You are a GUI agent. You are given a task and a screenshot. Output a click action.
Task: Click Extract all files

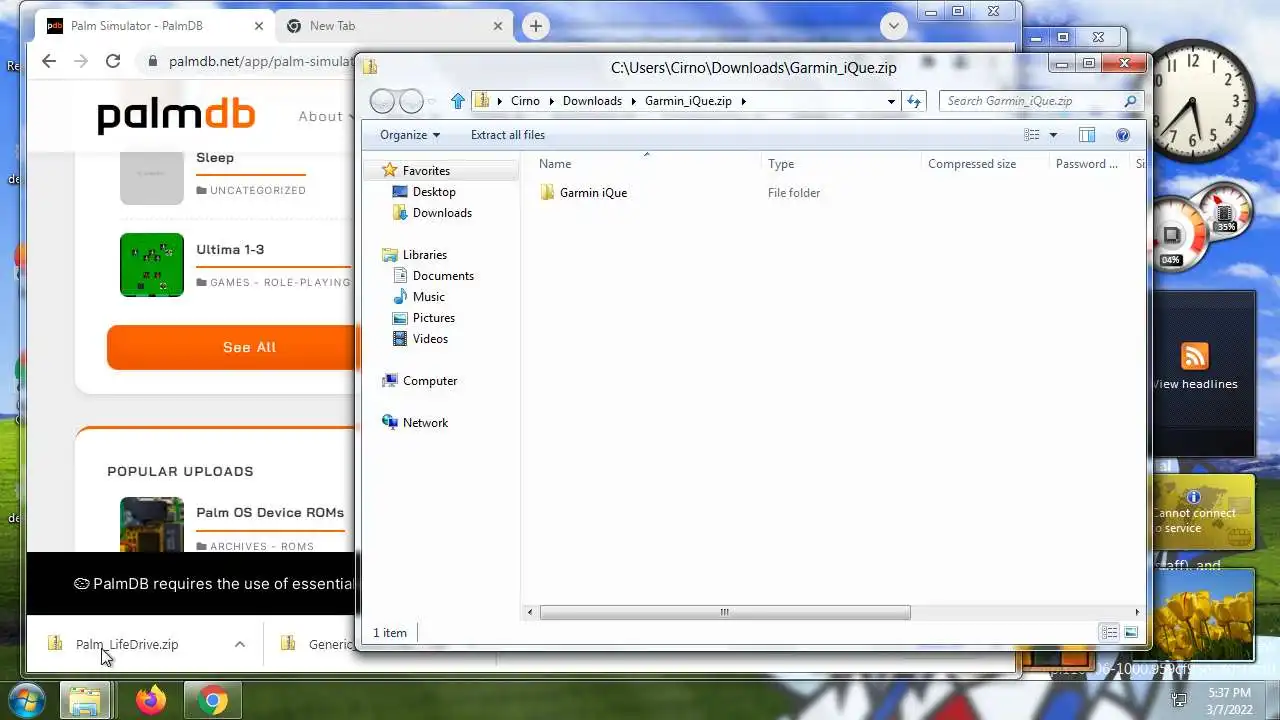508,135
